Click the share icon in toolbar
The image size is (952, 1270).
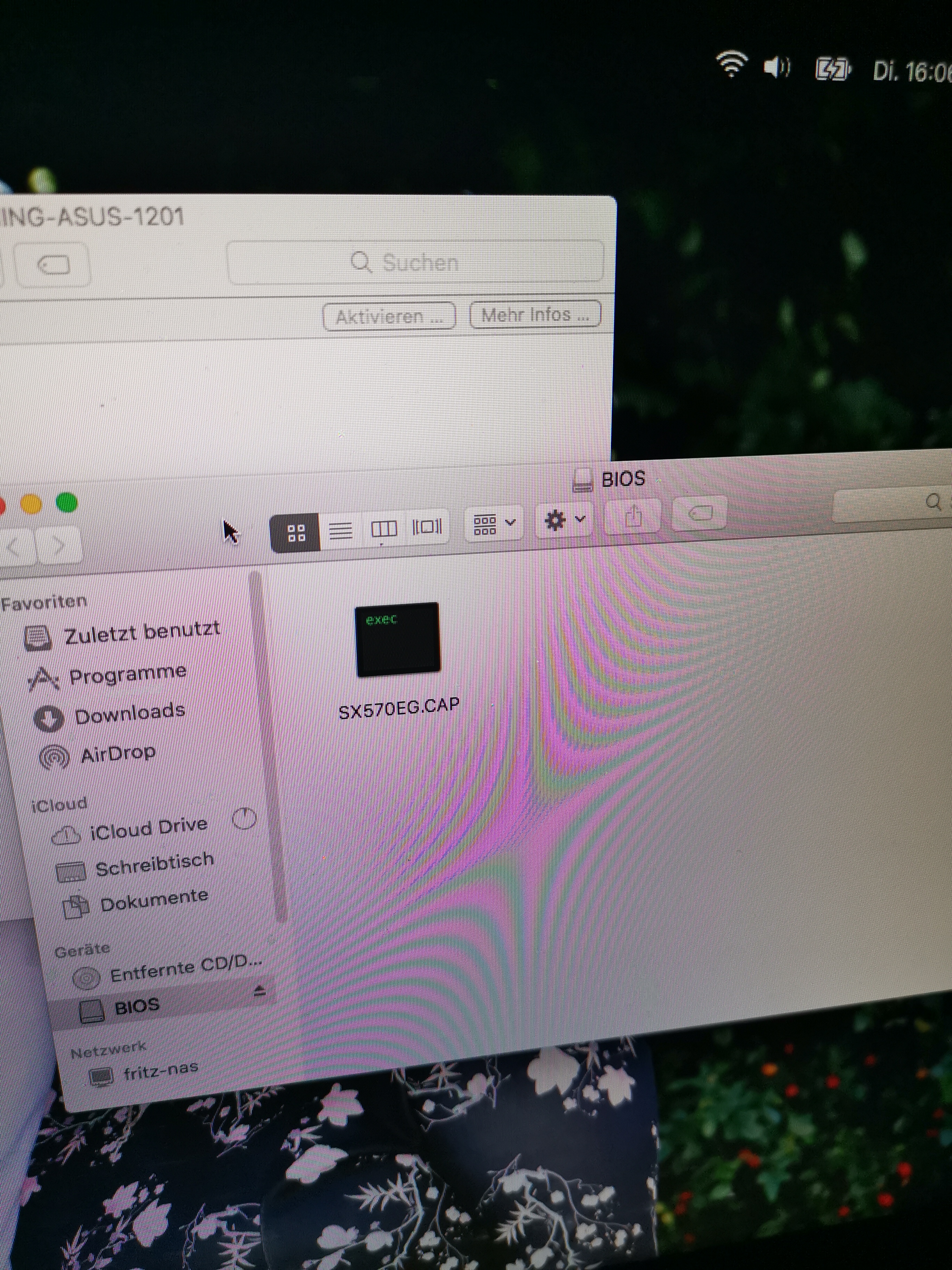coord(634,517)
